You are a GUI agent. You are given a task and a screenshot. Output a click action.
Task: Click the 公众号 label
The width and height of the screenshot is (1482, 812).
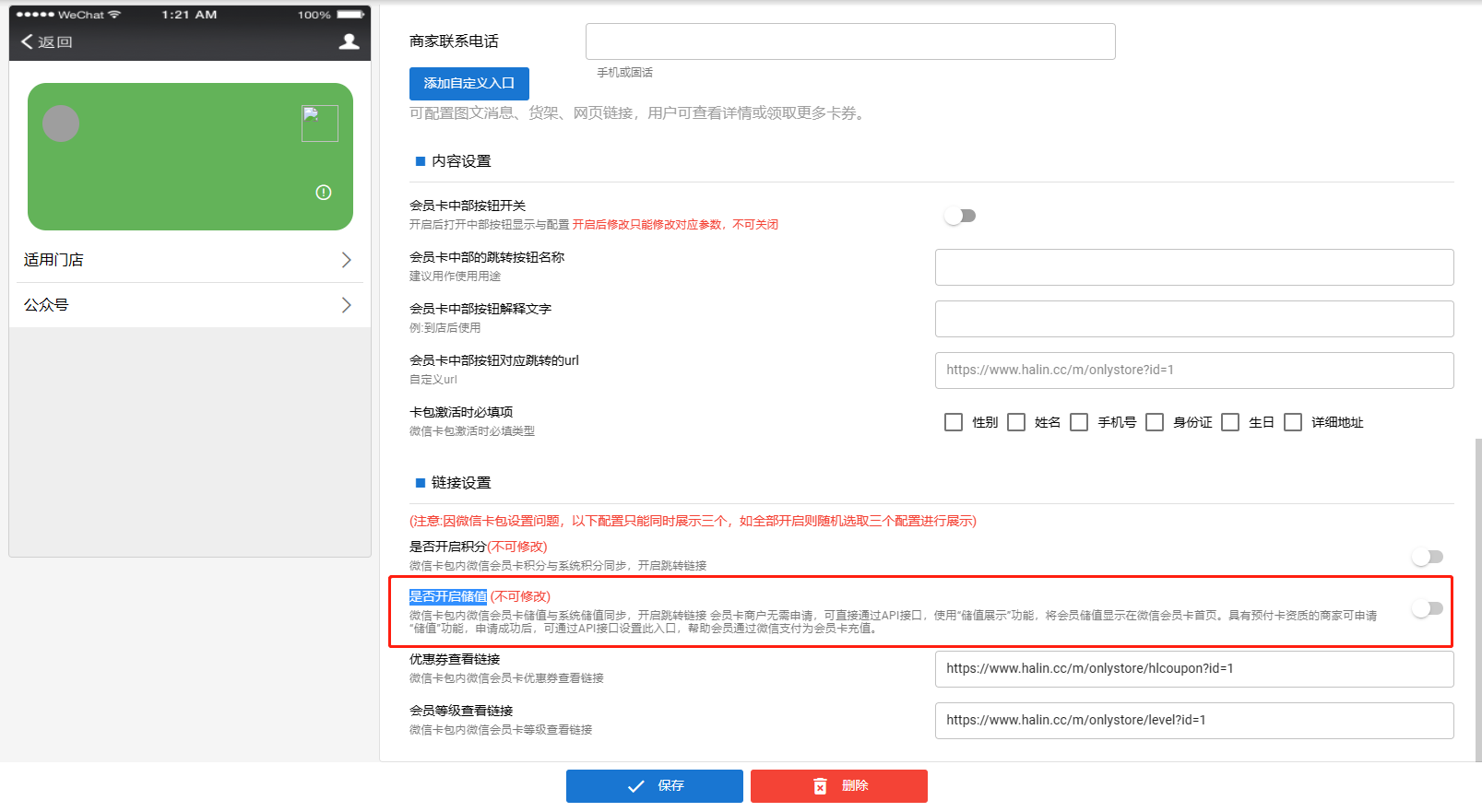[46, 305]
